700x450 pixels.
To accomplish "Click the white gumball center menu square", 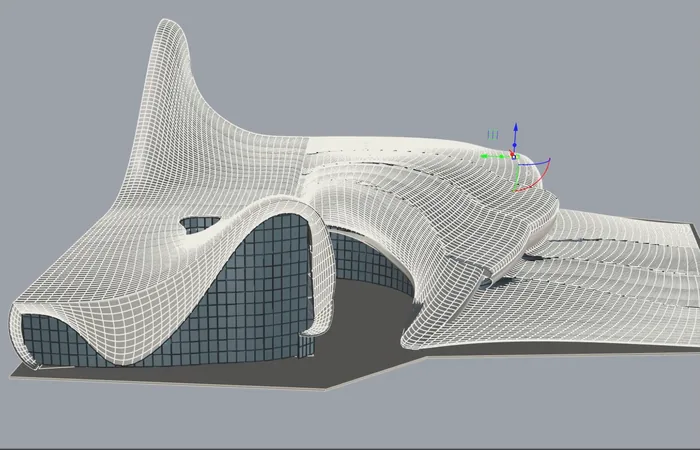I will (514, 157).
